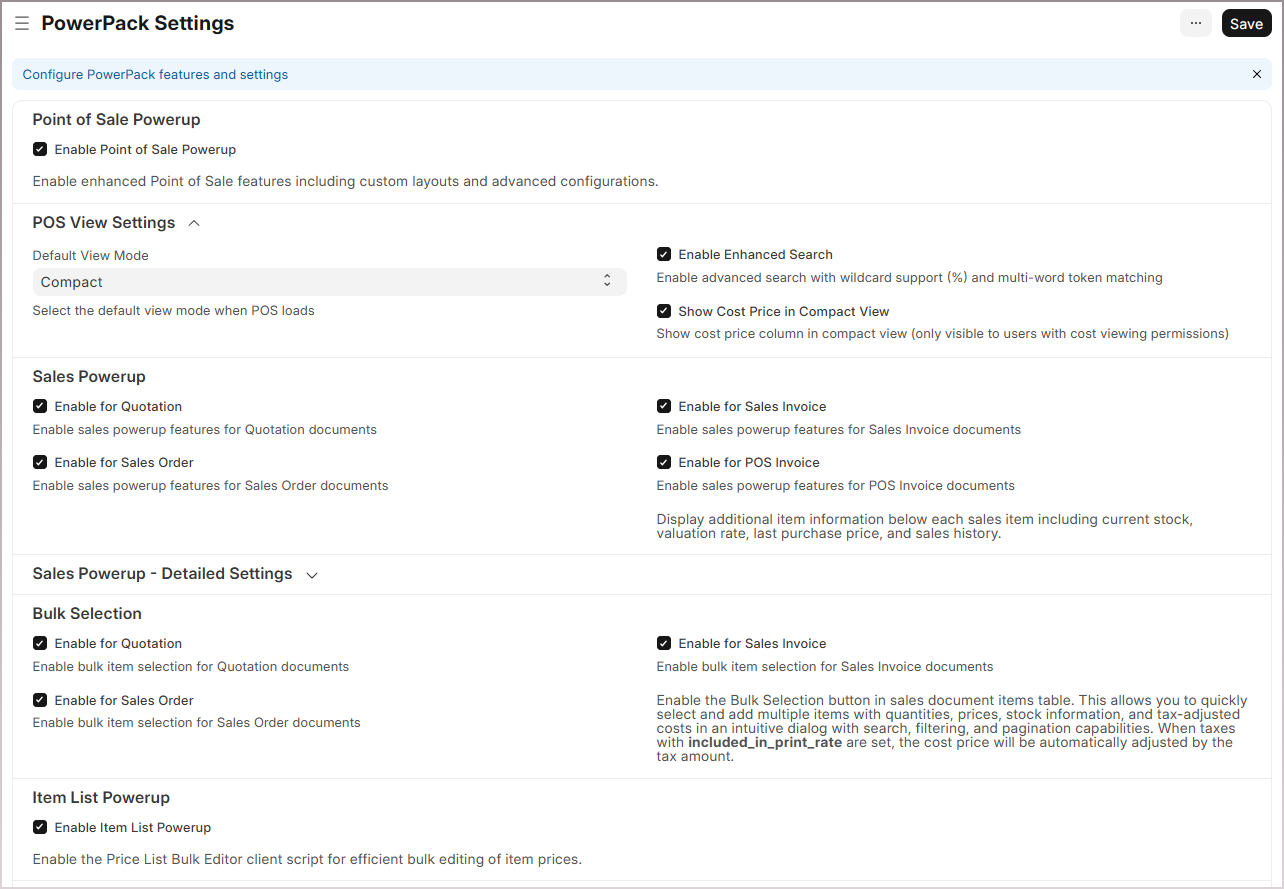Toggle Bulk Selection Enable for Quotation
This screenshot has width=1284, height=889.
click(x=40, y=643)
